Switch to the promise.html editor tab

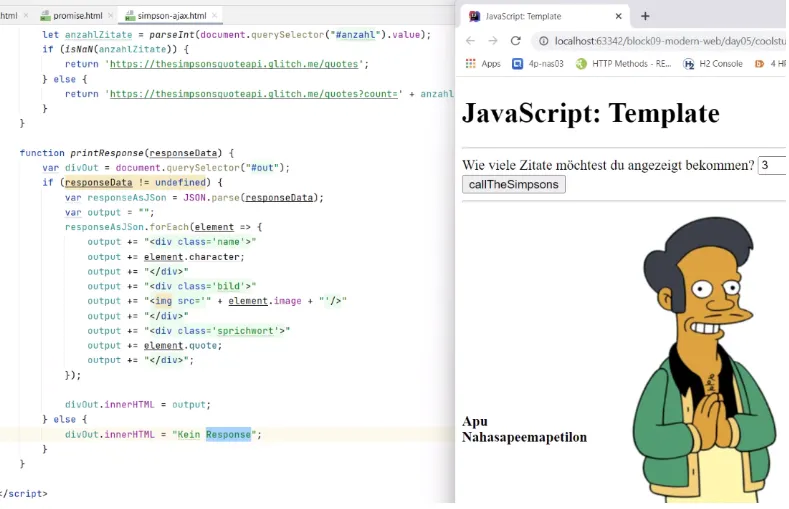[72, 16]
